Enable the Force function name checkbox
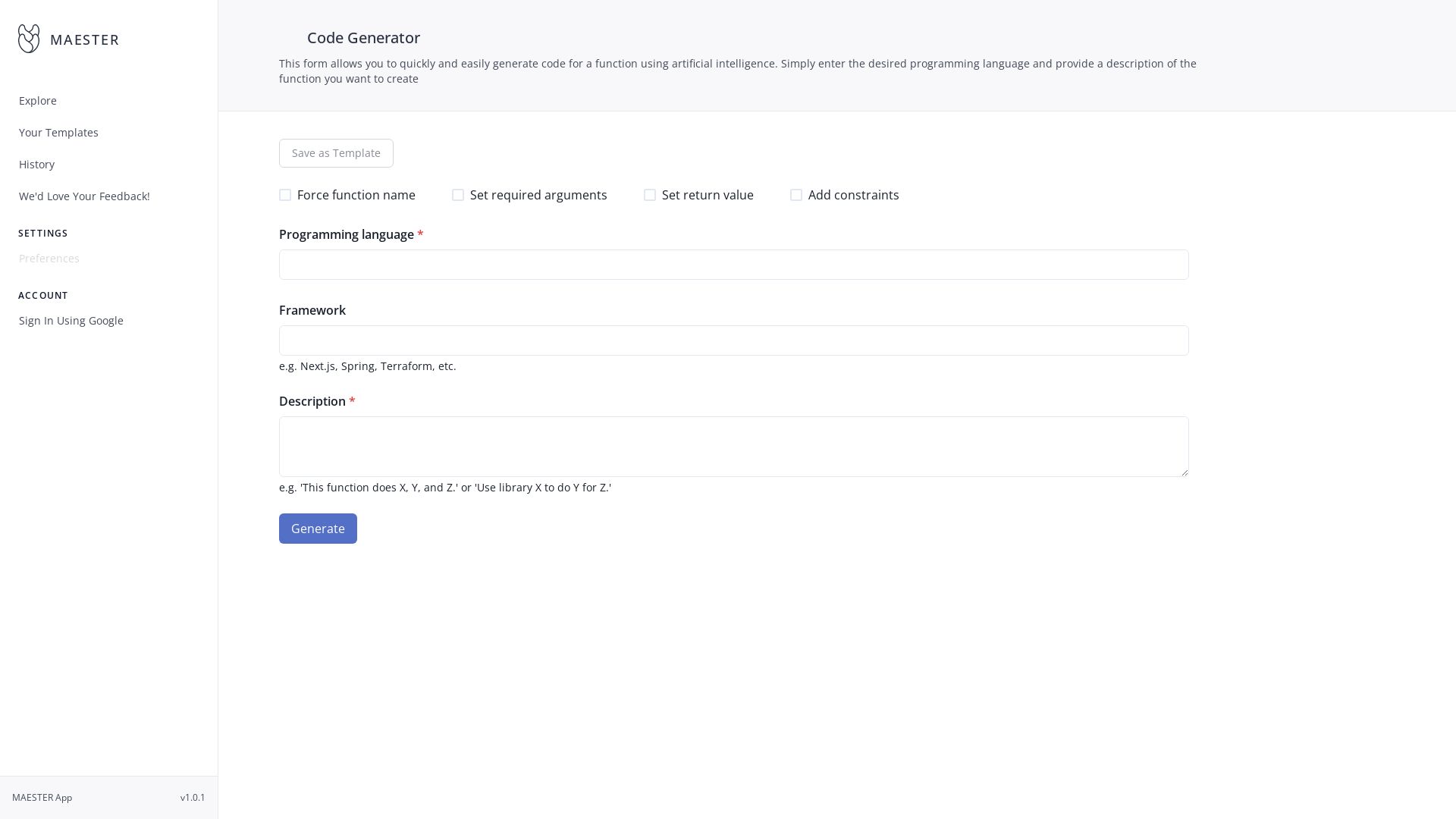 [x=285, y=195]
